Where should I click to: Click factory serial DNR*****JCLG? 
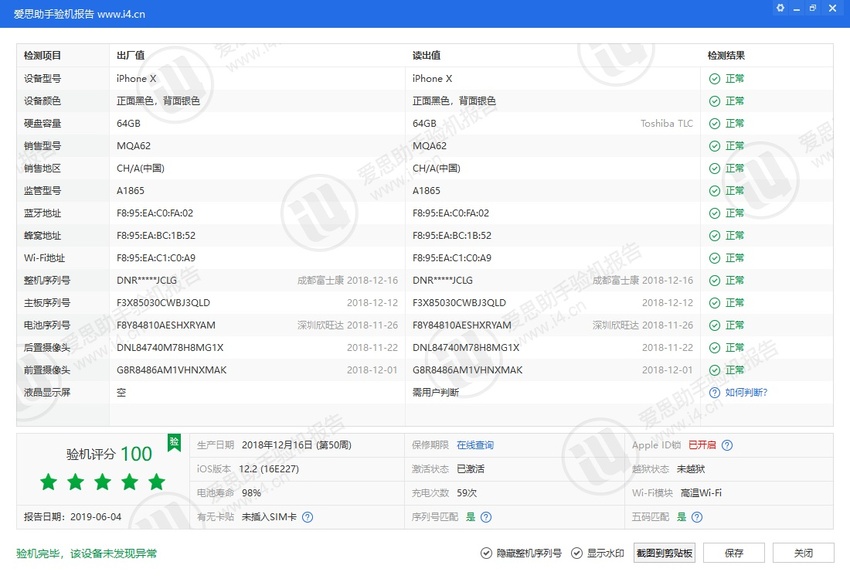(146, 280)
